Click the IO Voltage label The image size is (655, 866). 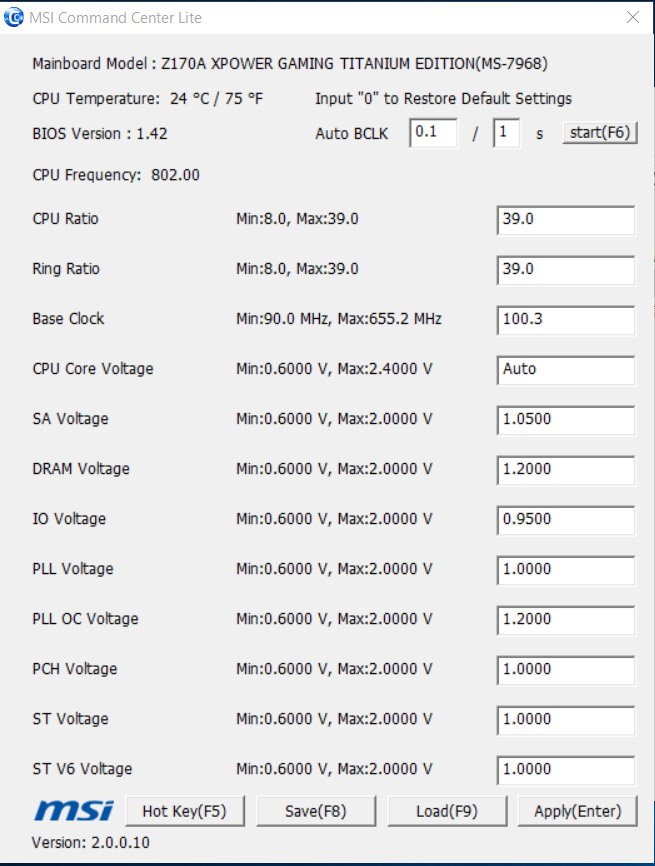click(69, 519)
